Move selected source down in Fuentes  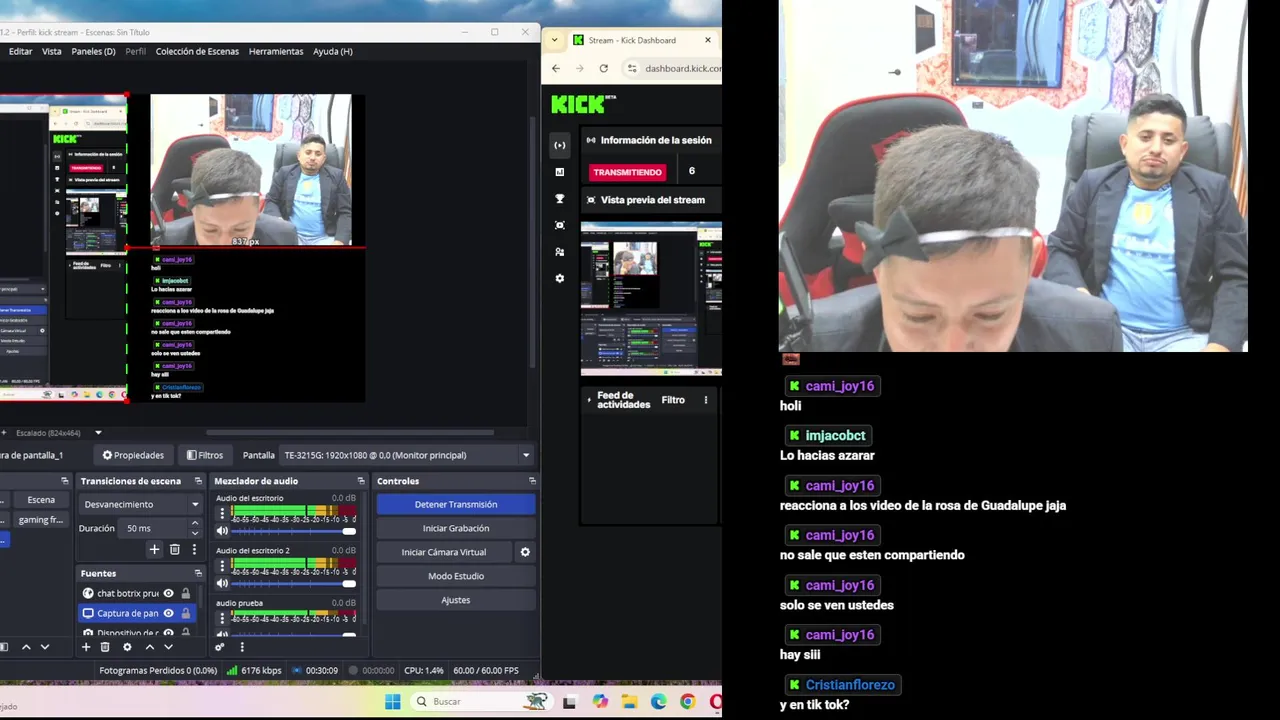(x=168, y=647)
